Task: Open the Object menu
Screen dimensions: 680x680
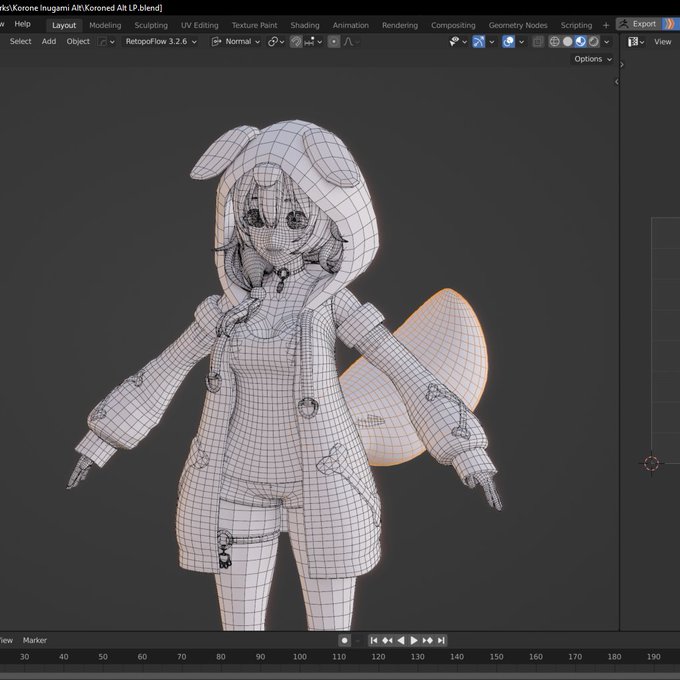Action: pyautogui.click(x=78, y=42)
